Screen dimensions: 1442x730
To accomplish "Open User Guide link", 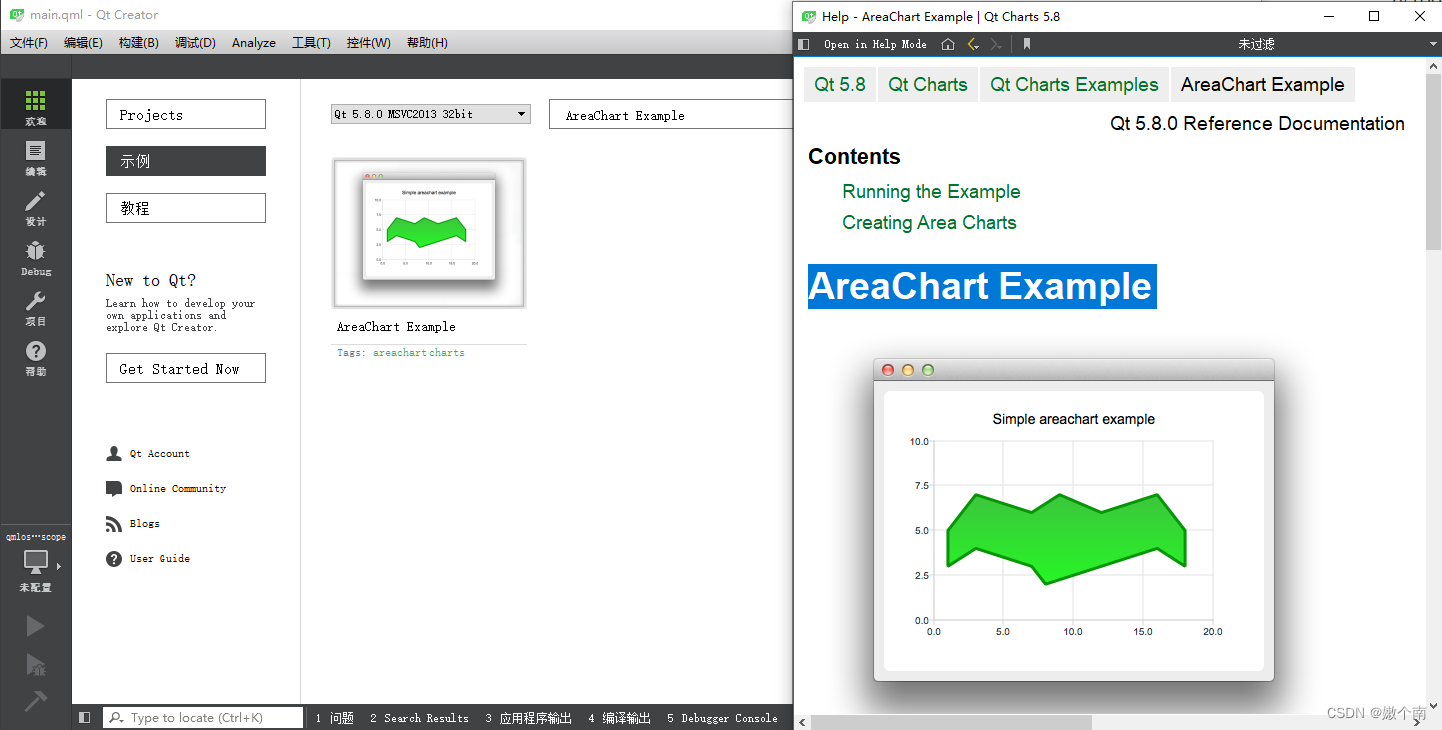I will click(160, 558).
